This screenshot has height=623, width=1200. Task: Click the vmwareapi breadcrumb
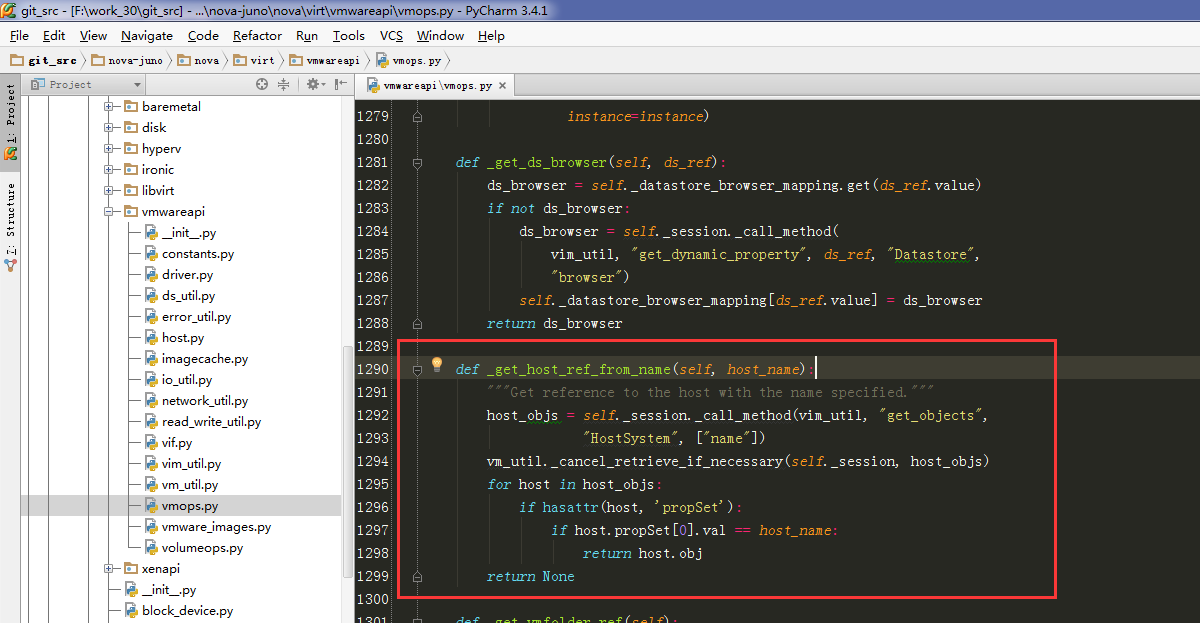click(324, 60)
